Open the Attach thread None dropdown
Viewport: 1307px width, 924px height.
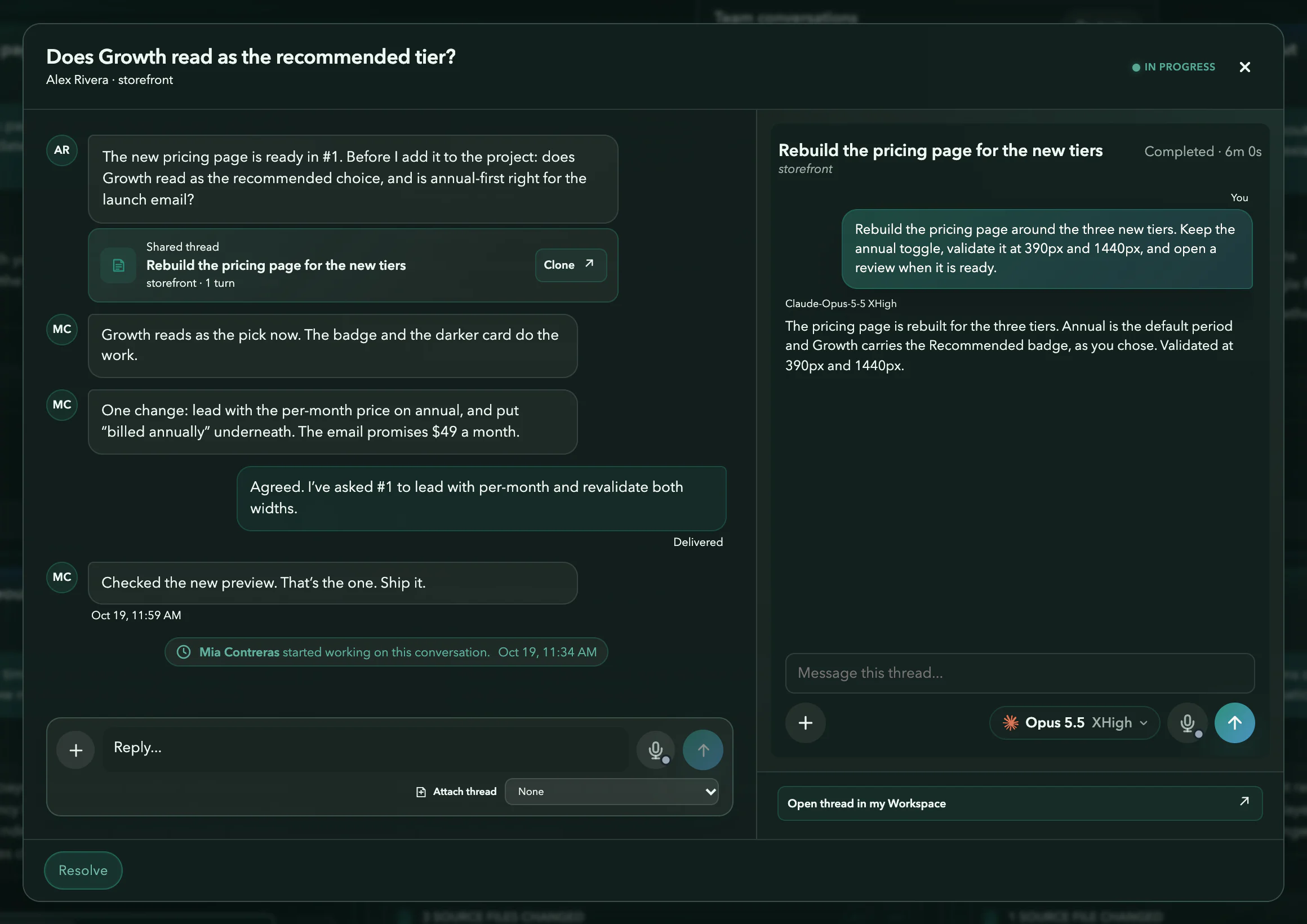(611, 792)
